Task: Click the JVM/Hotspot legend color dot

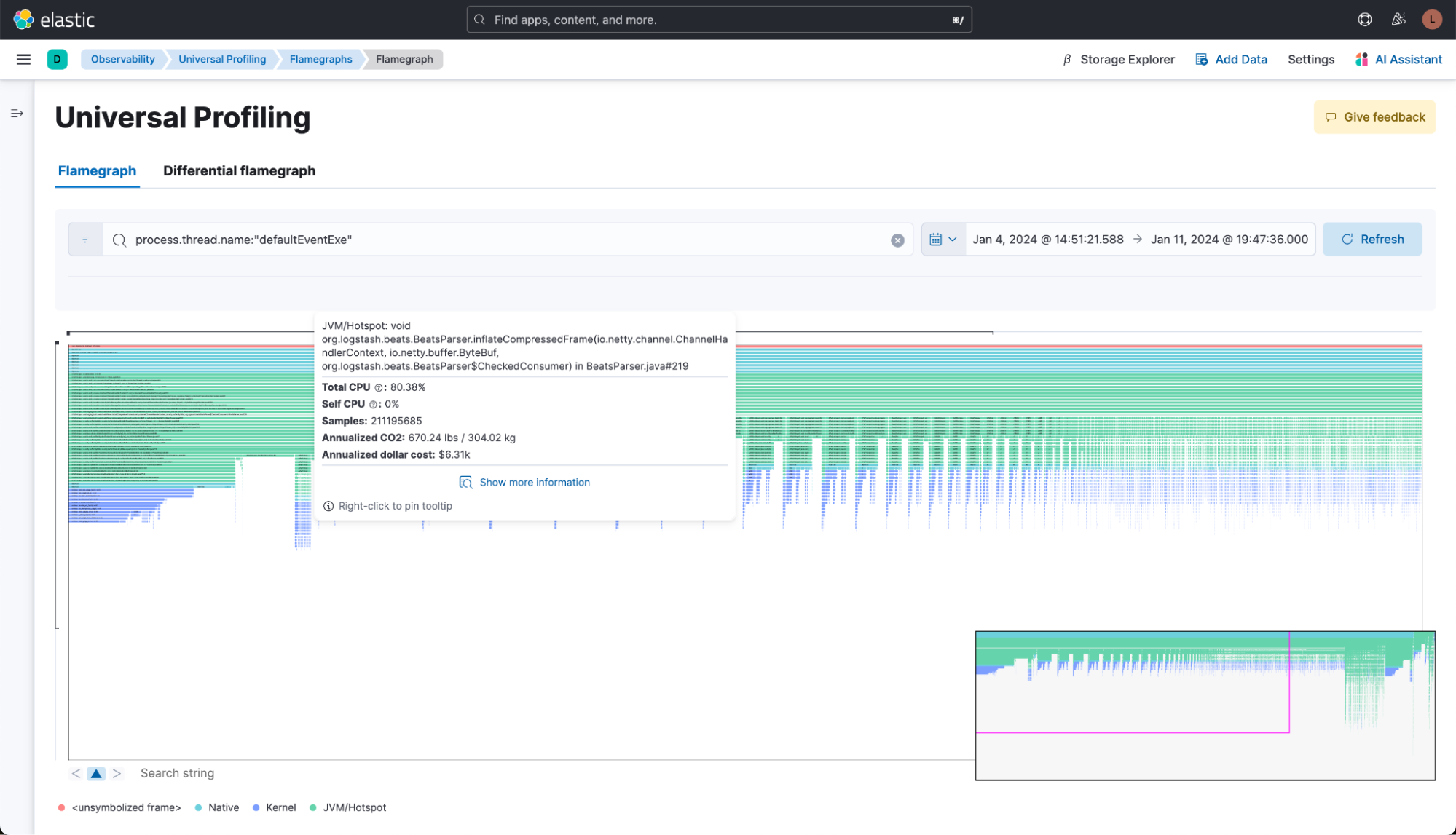Action: tap(313, 807)
